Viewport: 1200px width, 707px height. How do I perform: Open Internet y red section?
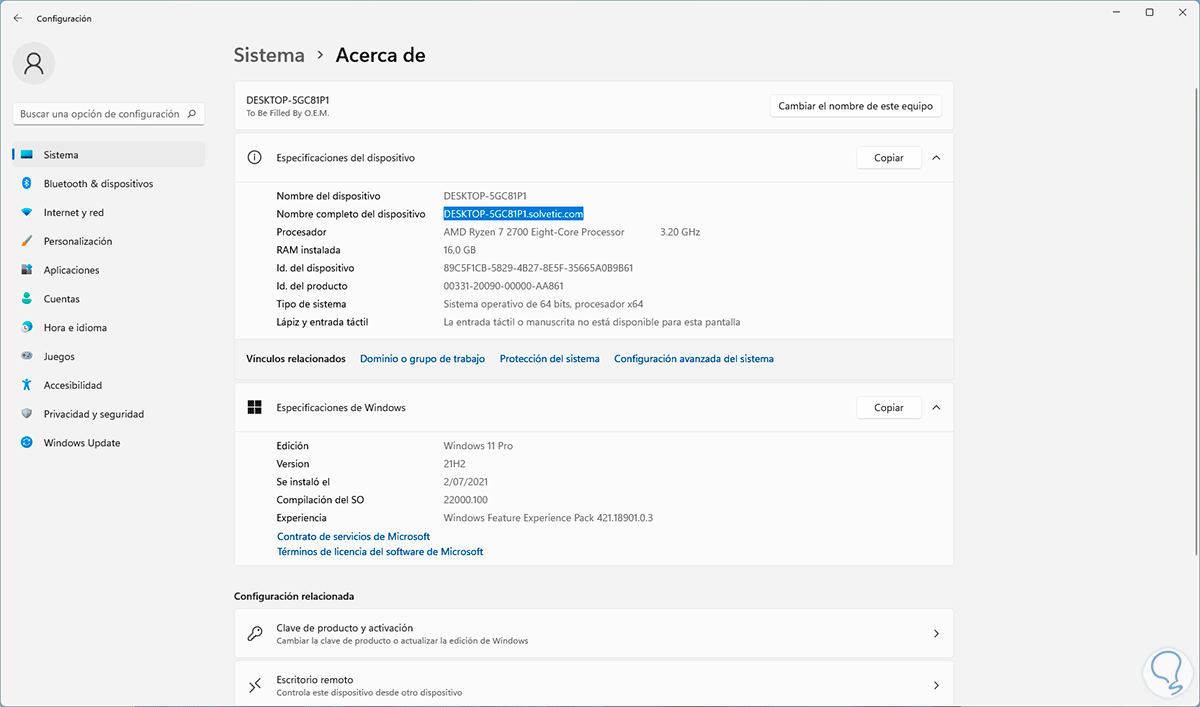point(73,213)
